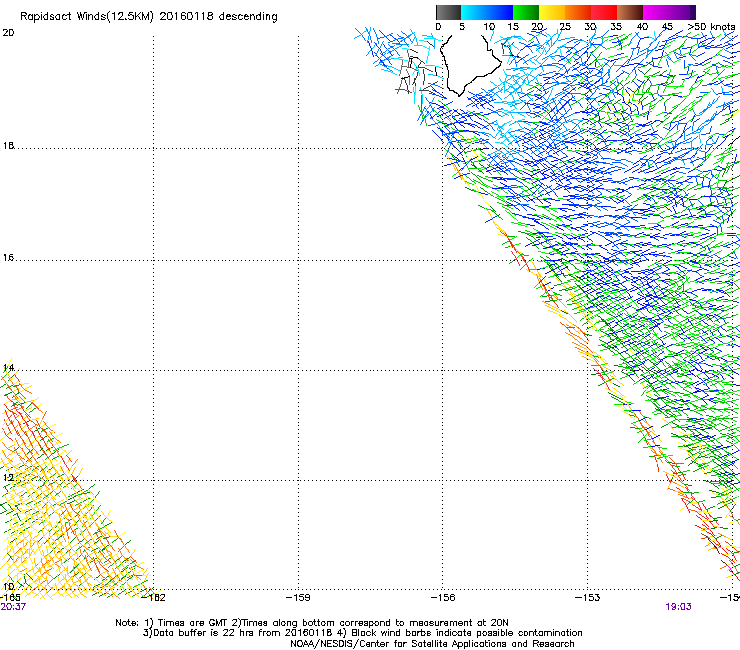Viewport: 740px width, 650px height.
Task: Click the latitude label 14
Action: coord(8,368)
